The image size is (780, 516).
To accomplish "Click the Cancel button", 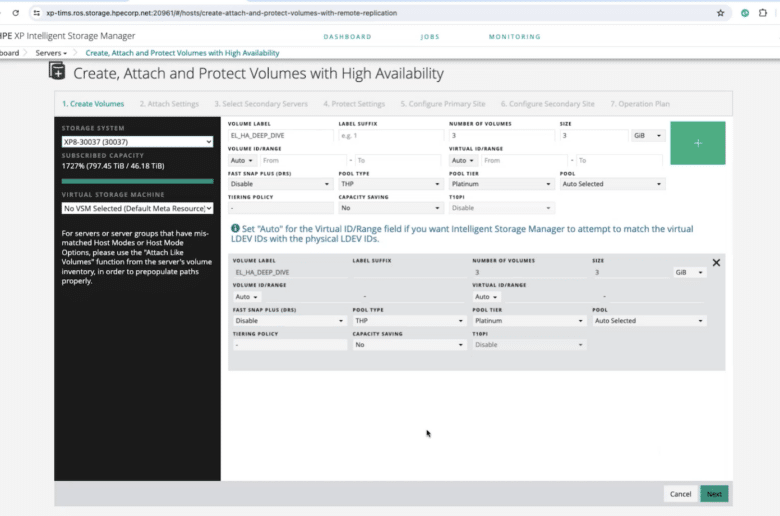I will pos(680,494).
